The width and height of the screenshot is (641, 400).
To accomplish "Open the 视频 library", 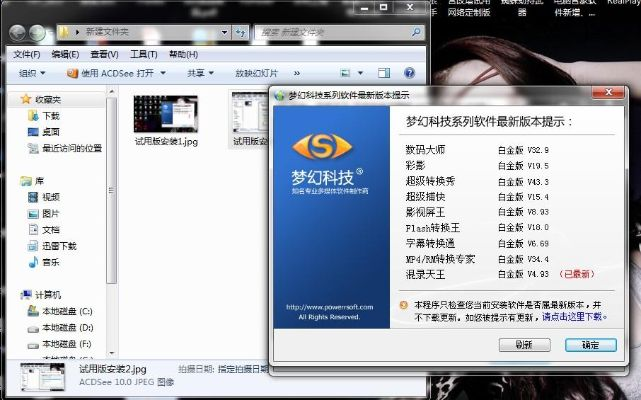I will [x=51, y=197].
